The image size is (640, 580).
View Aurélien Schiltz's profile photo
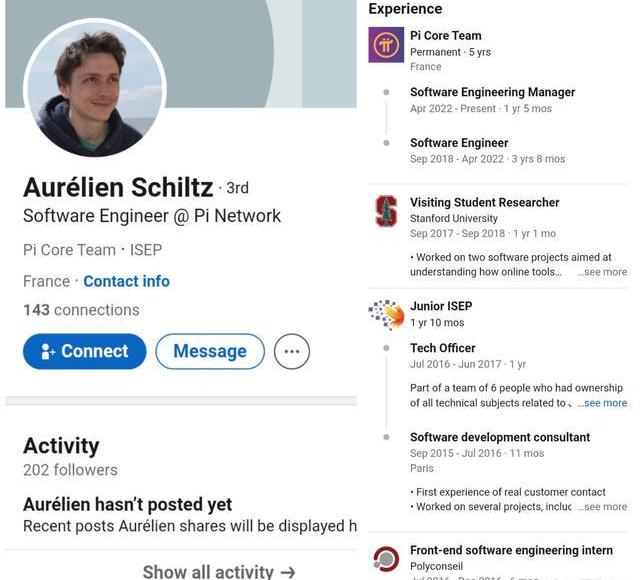click(95, 89)
